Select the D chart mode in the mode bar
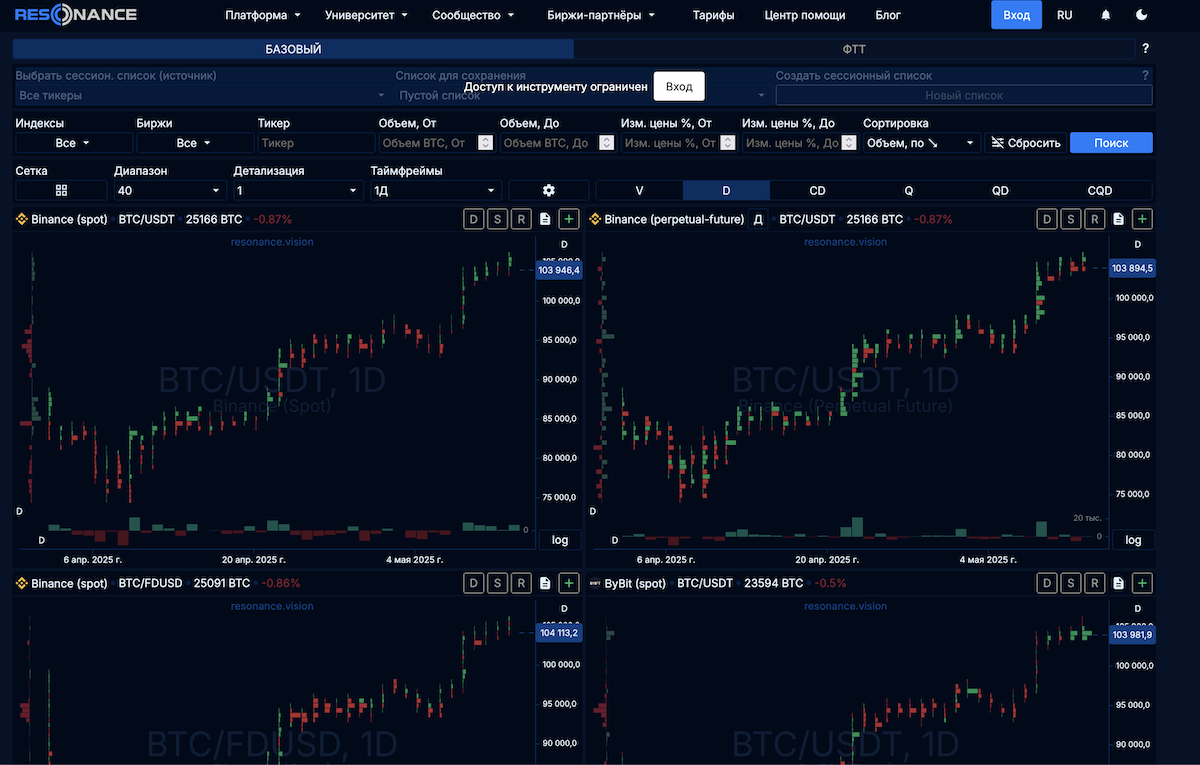Screen dimensions: 1200x765 (x=726, y=190)
